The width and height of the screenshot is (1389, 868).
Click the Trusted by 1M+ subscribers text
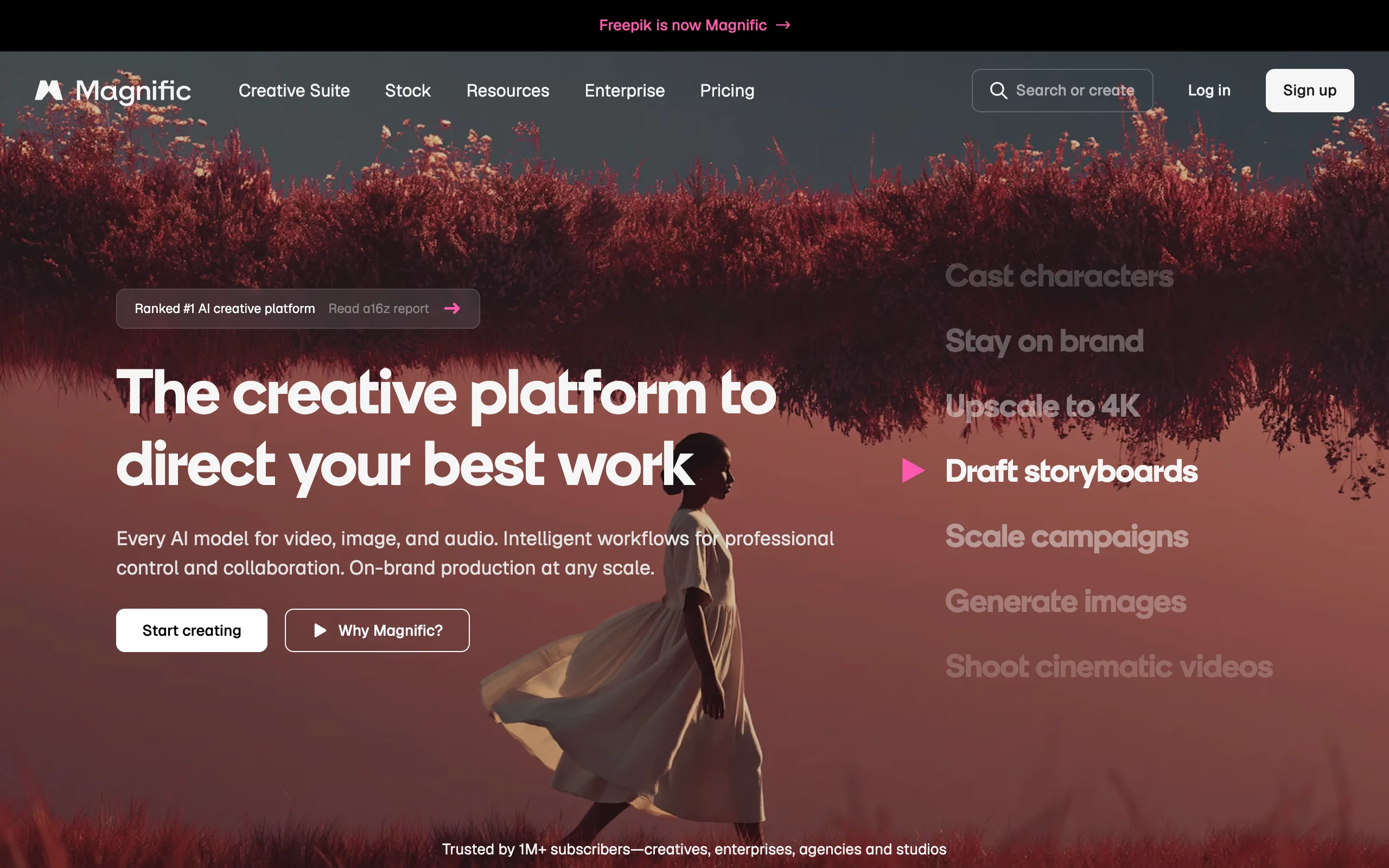(x=694, y=849)
